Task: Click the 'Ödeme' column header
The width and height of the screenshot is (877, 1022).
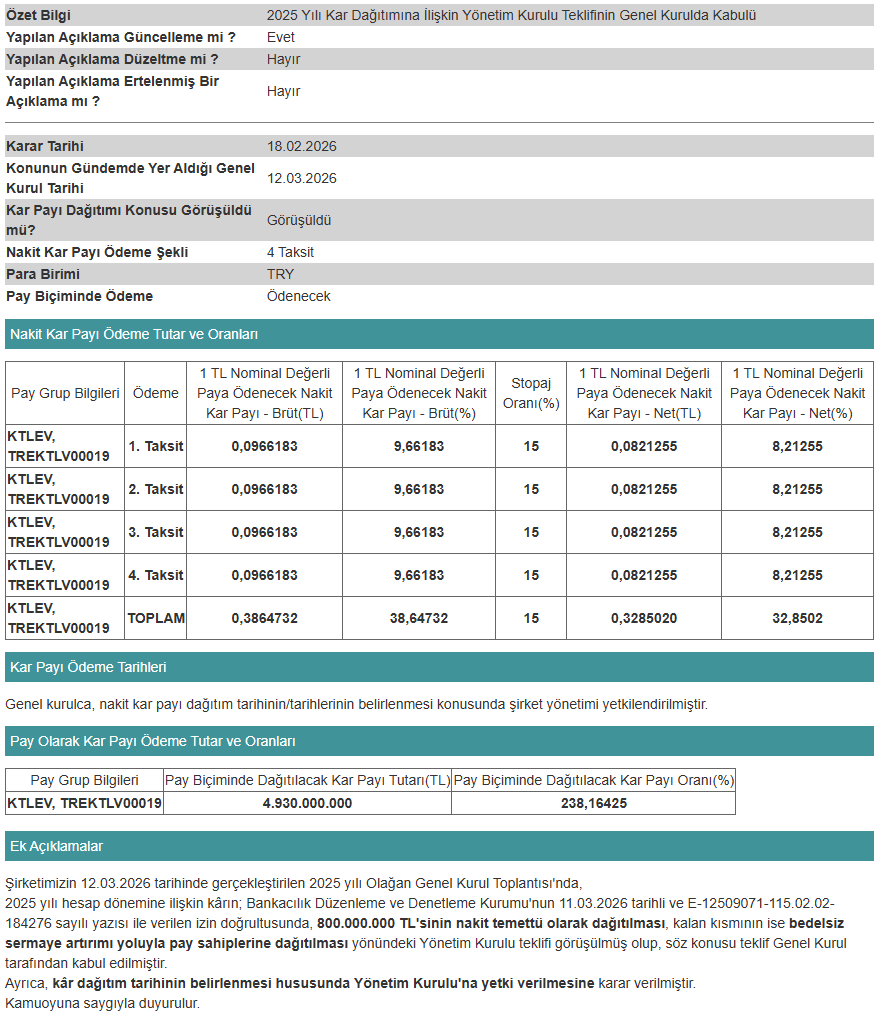Action: [x=156, y=393]
